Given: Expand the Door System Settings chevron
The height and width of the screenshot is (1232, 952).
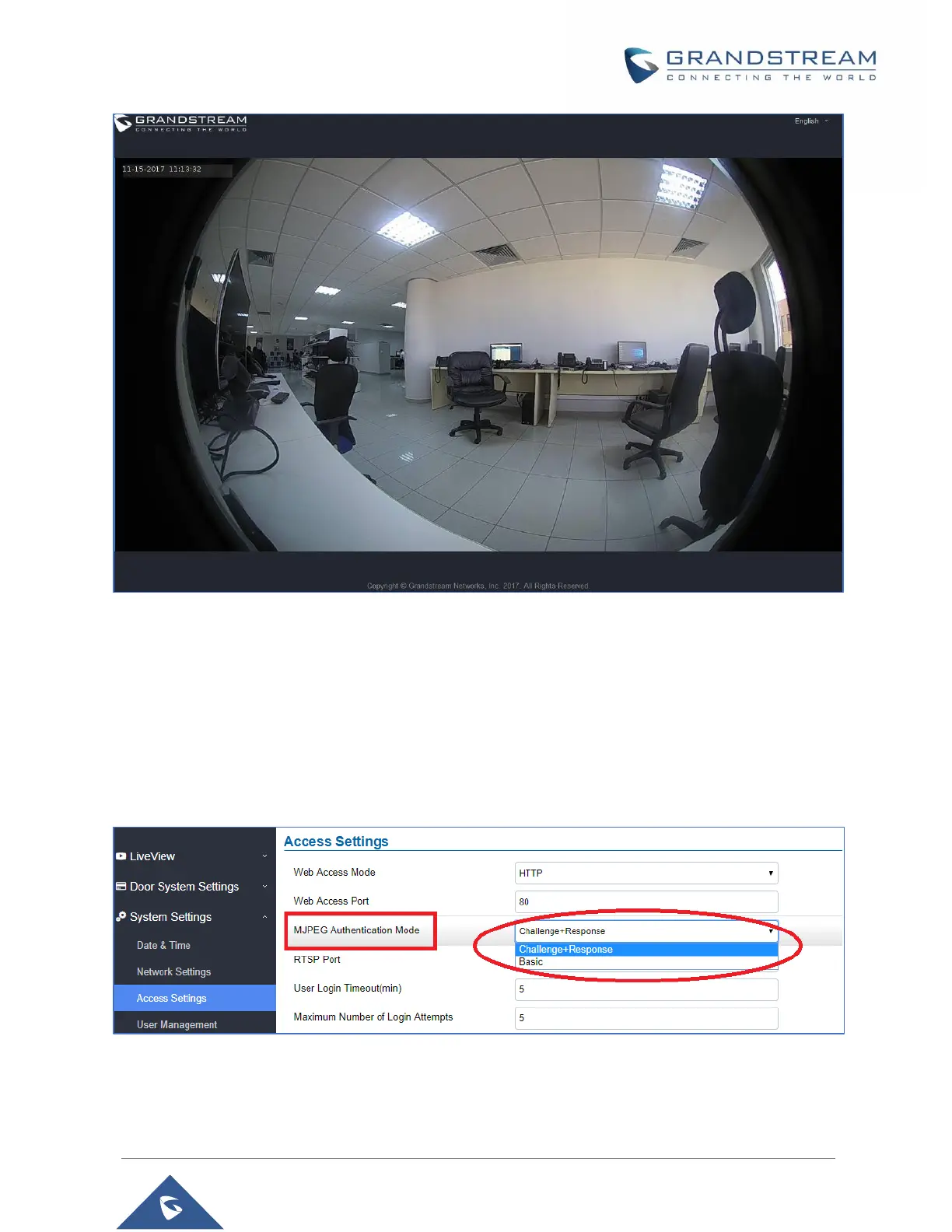Looking at the screenshot, I should tap(264, 887).
